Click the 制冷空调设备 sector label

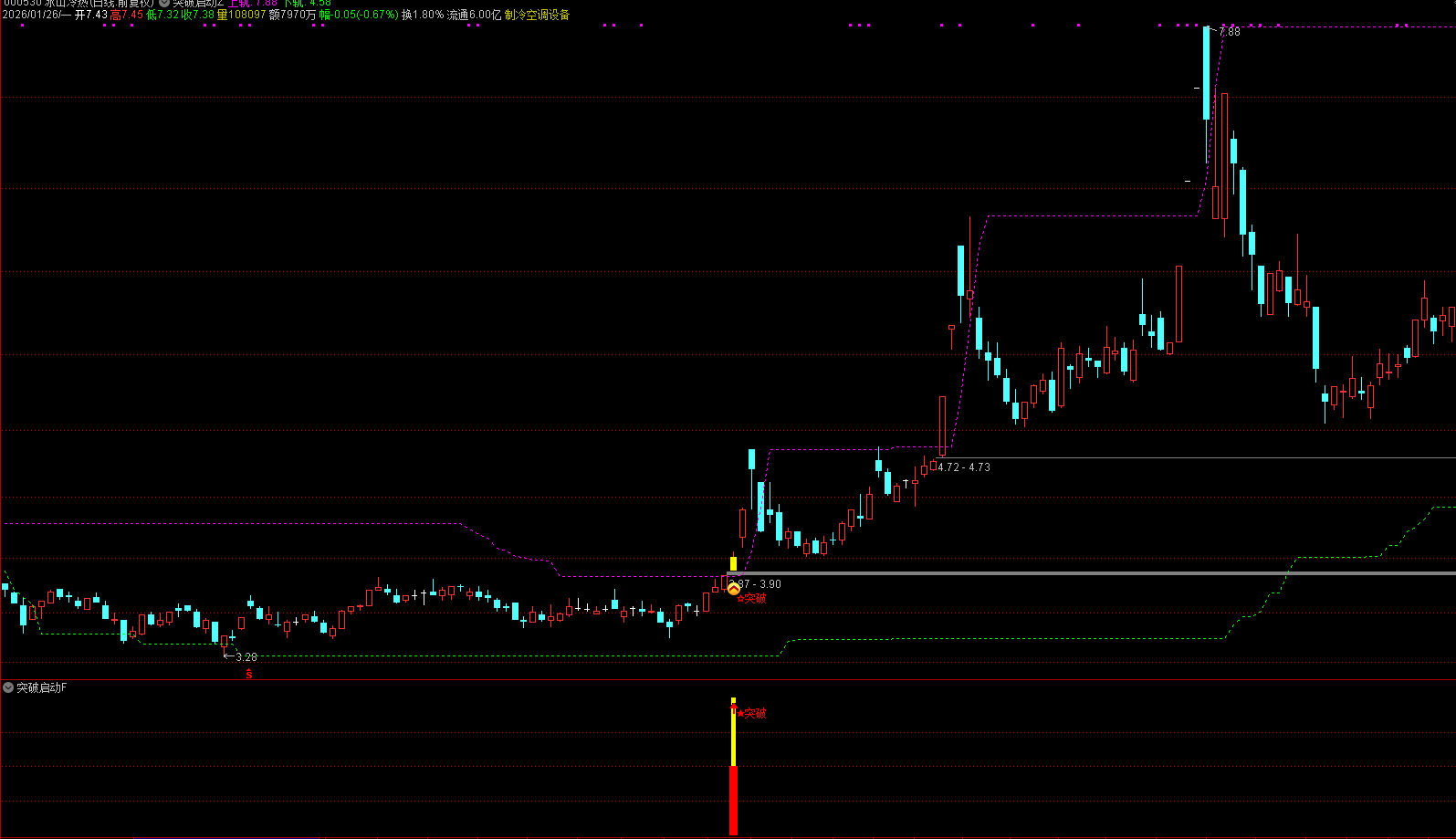(537, 15)
